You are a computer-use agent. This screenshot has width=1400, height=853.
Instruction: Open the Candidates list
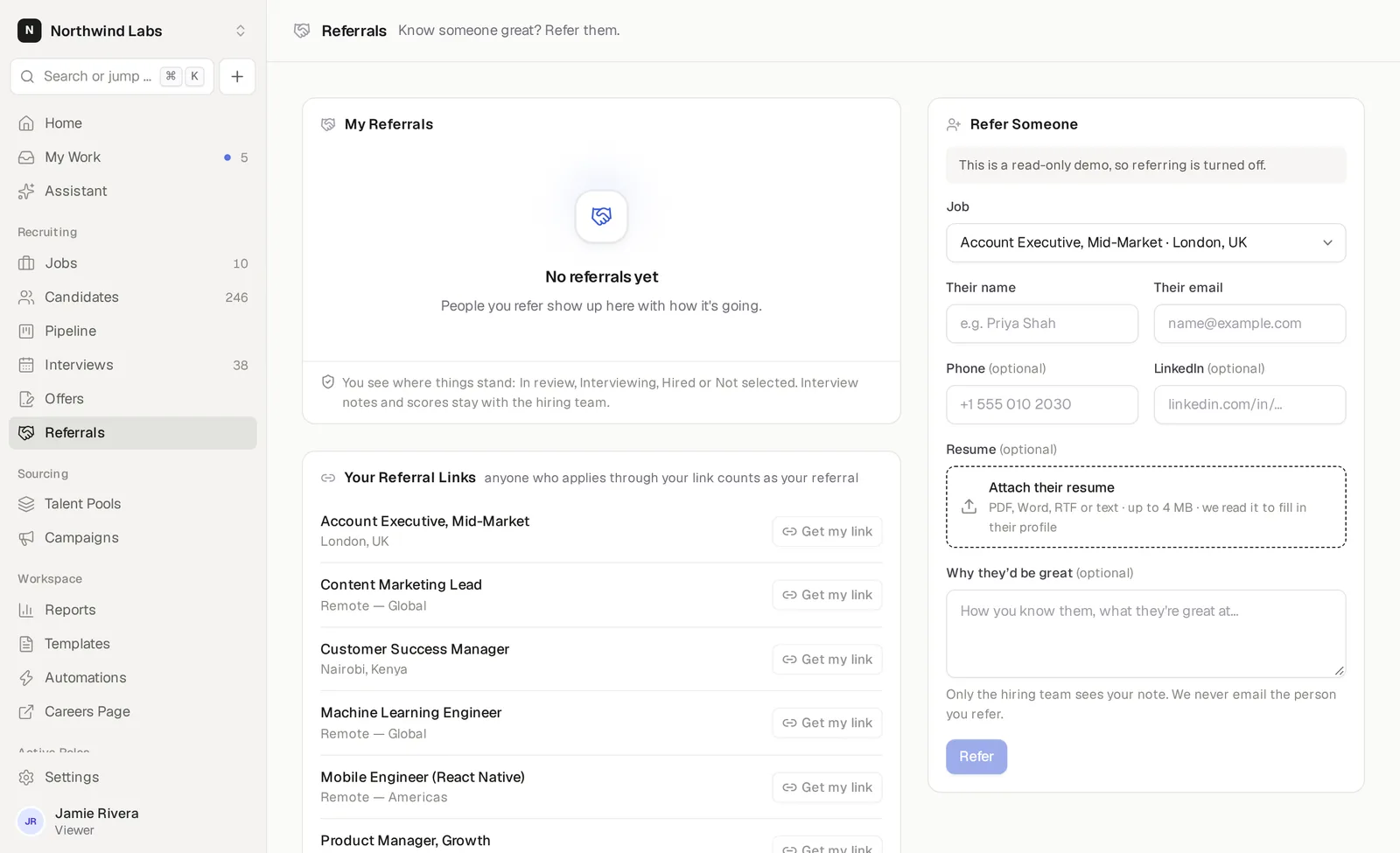coord(133,297)
